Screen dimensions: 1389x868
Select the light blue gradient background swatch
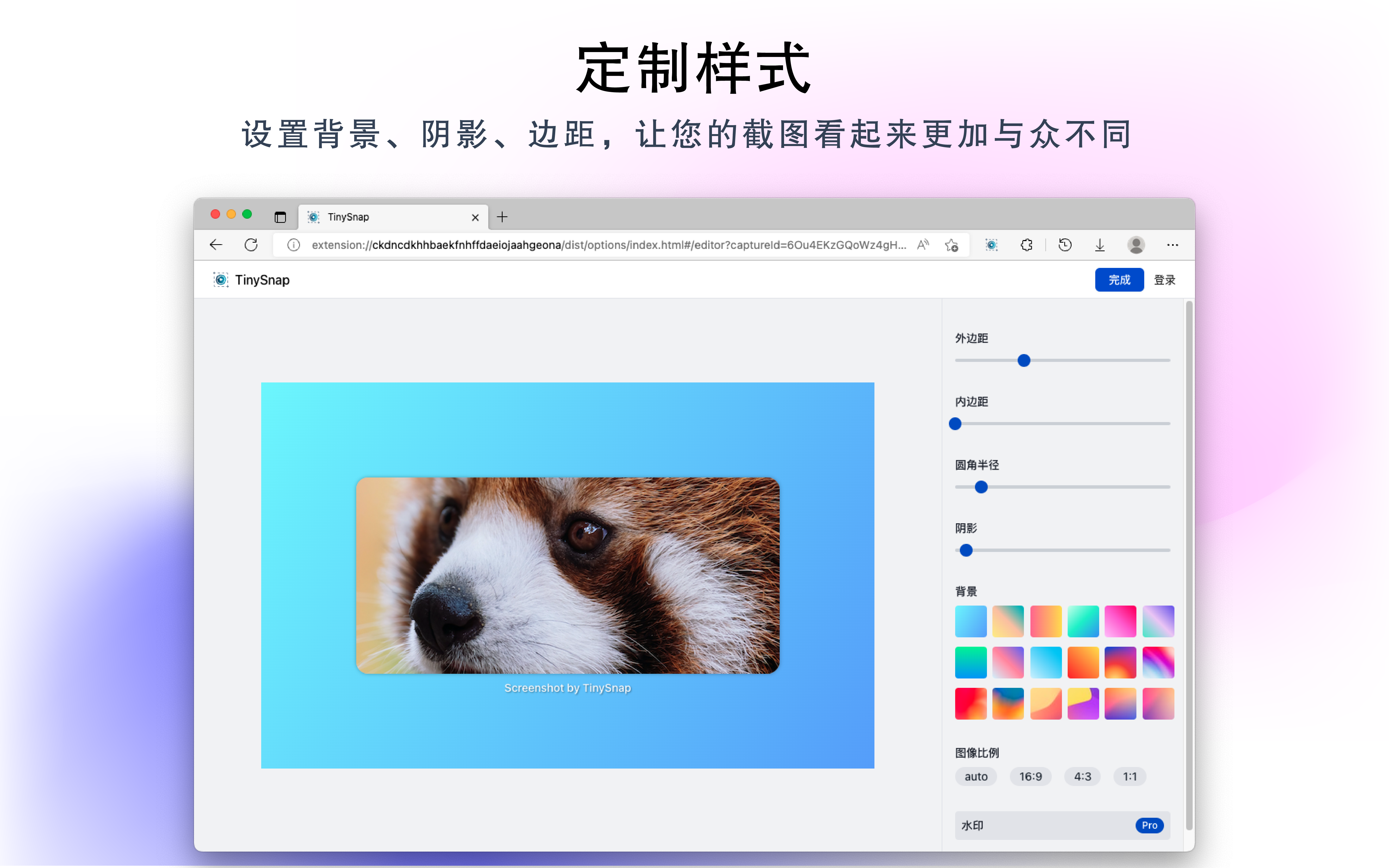[971, 621]
